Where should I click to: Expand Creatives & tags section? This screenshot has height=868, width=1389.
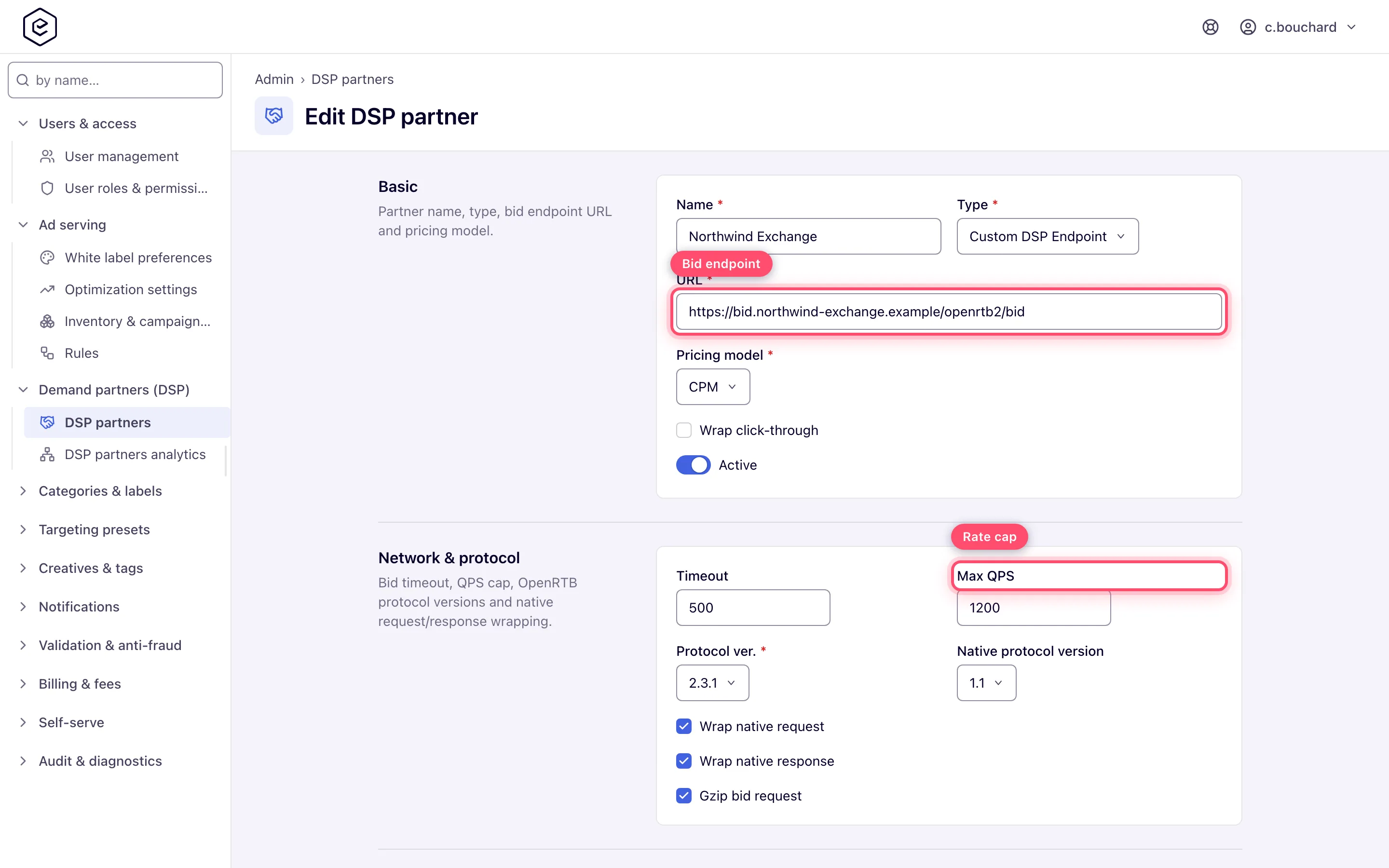[x=23, y=569]
